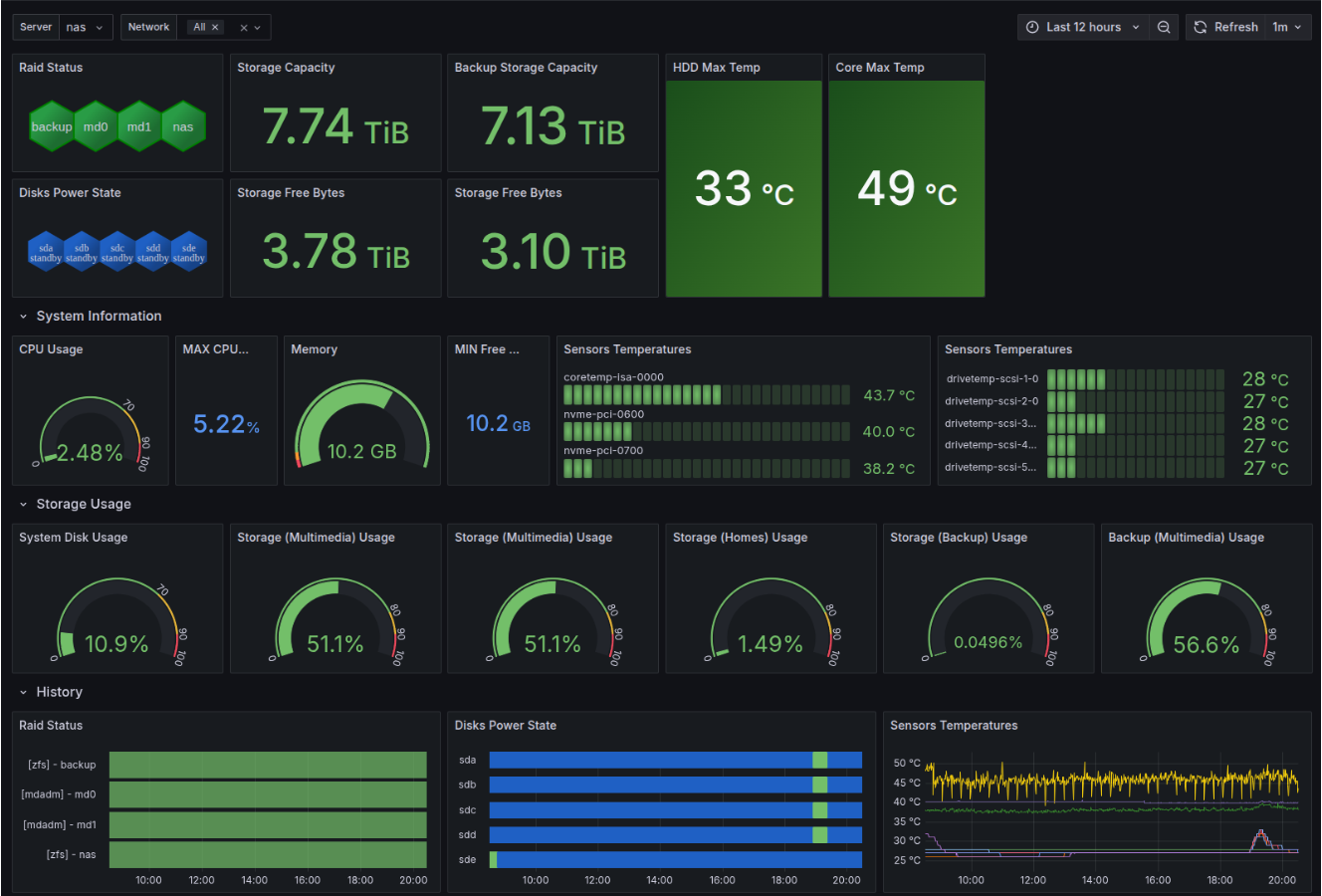Click the refresh dashboard icon
The width and height of the screenshot is (1322, 896).
pos(1202,27)
